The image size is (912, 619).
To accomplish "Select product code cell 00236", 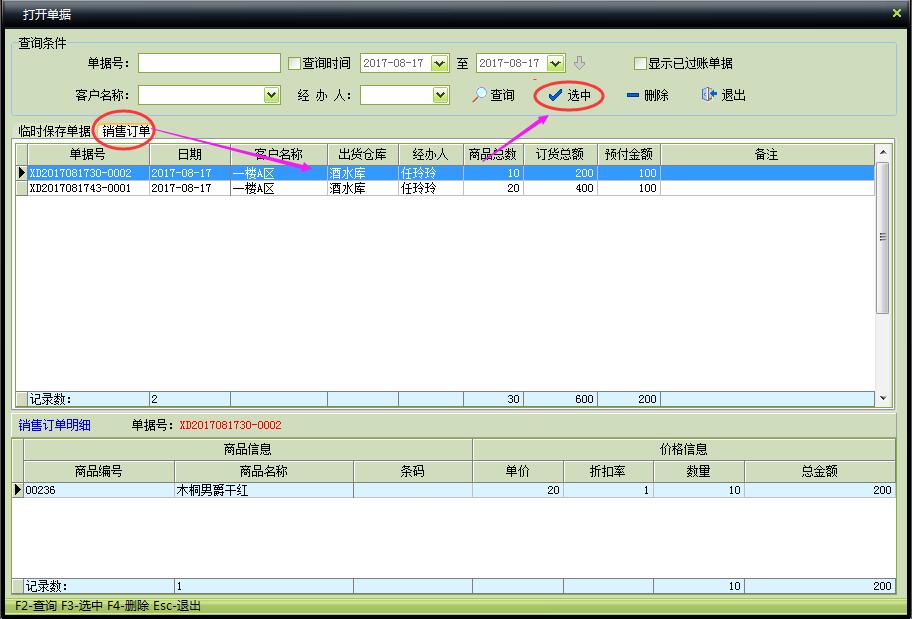I will pyautogui.click(x=99, y=490).
